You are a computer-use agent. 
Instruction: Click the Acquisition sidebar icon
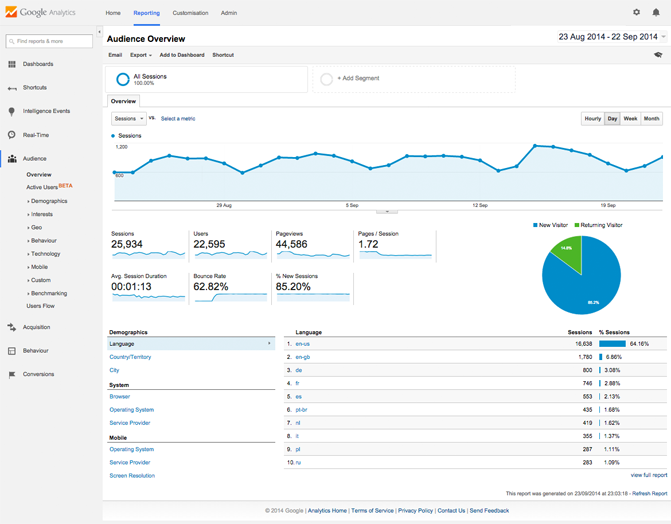(x=12, y=327)
